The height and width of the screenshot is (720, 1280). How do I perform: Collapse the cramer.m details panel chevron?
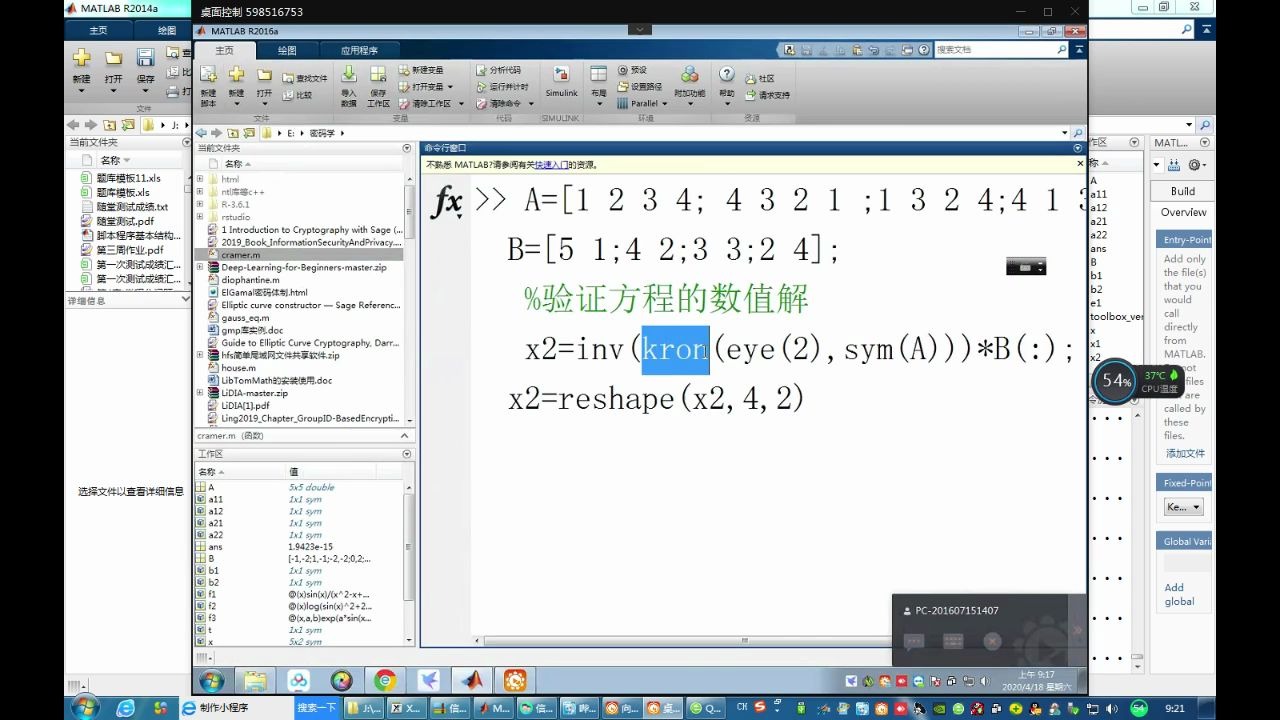(x=406, y=436)
